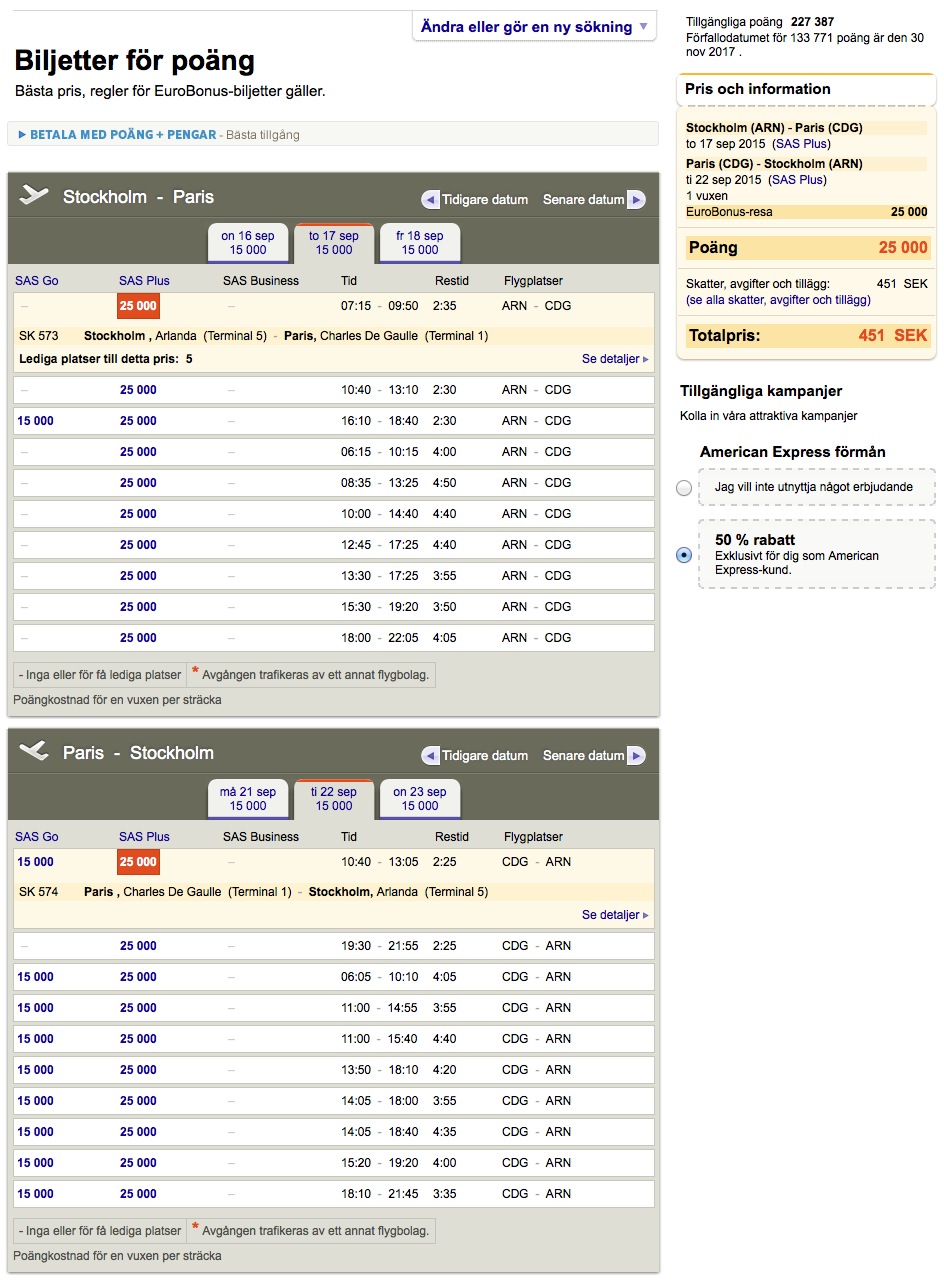This screenshot has height=1281, width=944.
Task: Expand 'Se detaljer' for outbound flight SK 573
Action: [x=614, y=359]
